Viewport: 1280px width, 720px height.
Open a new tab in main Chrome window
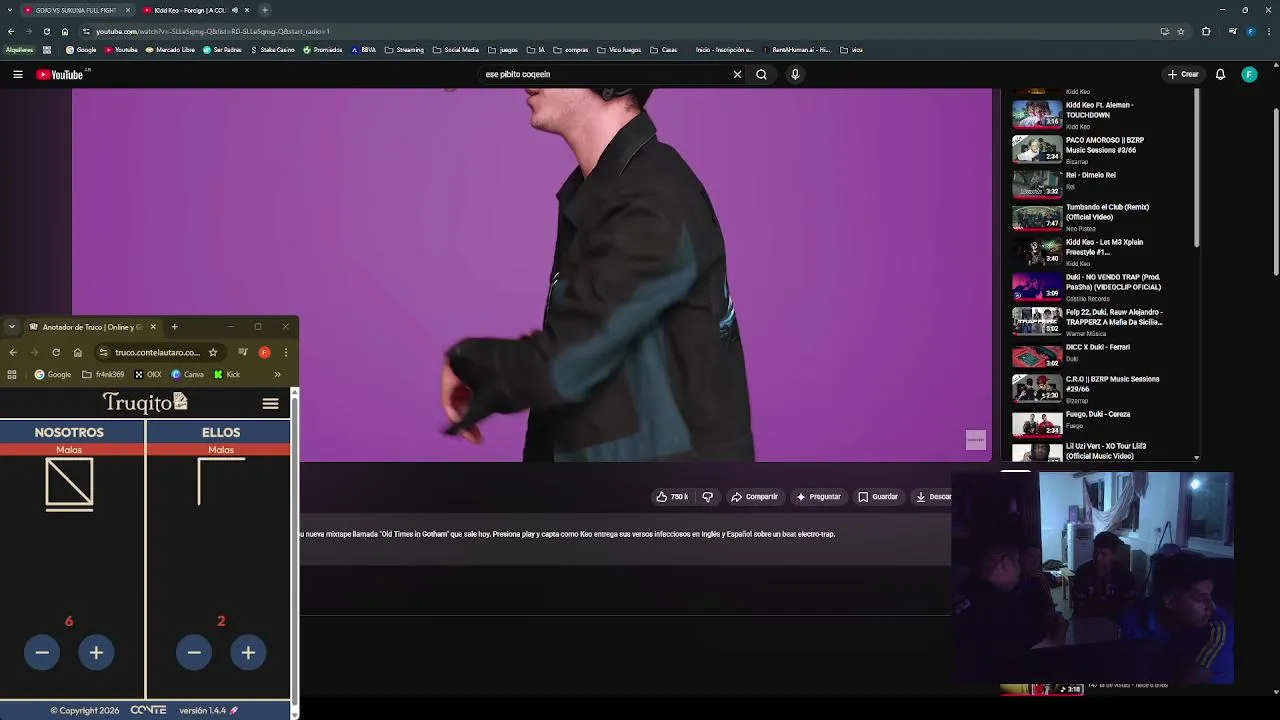pos(265,10)
